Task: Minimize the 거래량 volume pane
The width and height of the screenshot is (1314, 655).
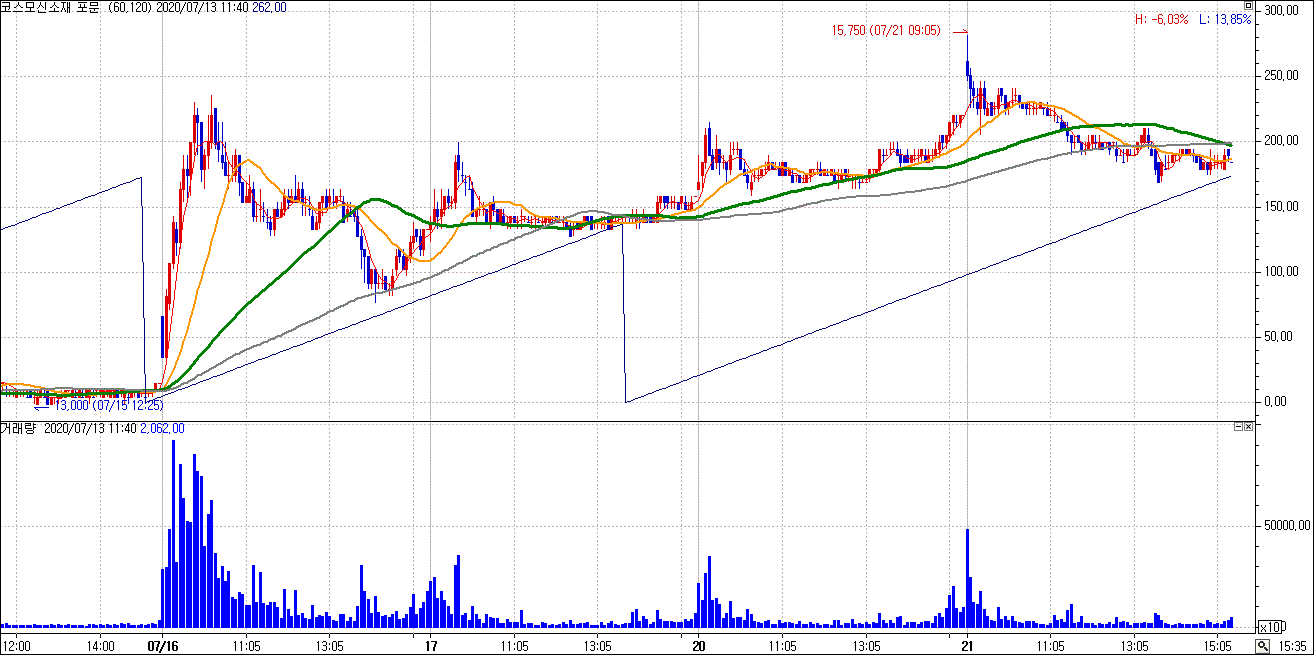Action: [1238, 427]
